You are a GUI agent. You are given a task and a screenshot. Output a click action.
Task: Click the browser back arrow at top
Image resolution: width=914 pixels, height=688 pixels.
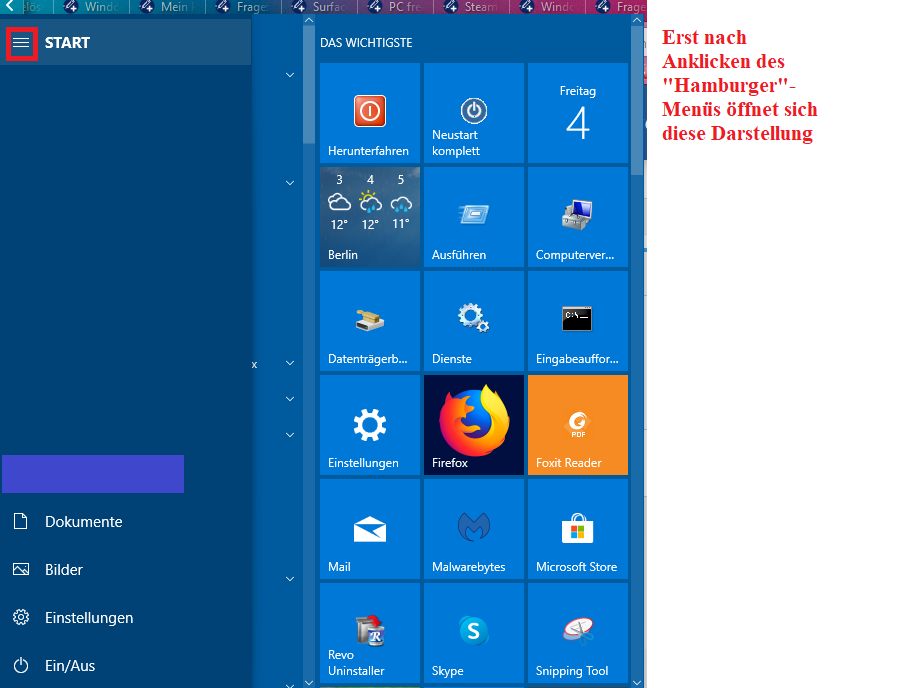[9, 6]
